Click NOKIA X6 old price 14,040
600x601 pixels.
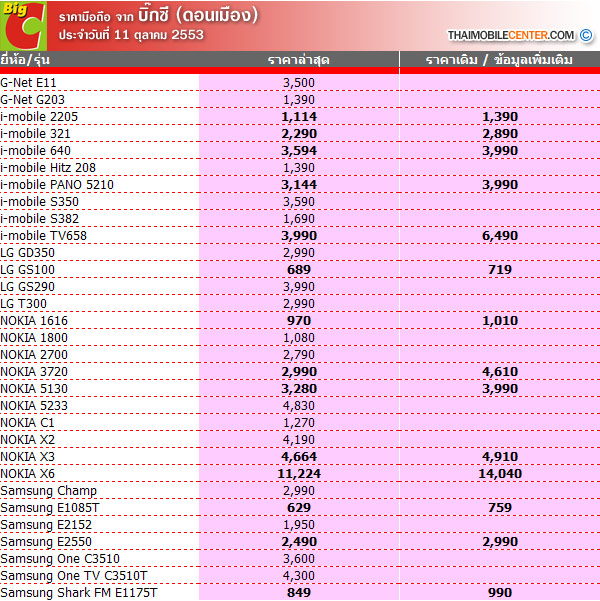(x=500, y=473)
